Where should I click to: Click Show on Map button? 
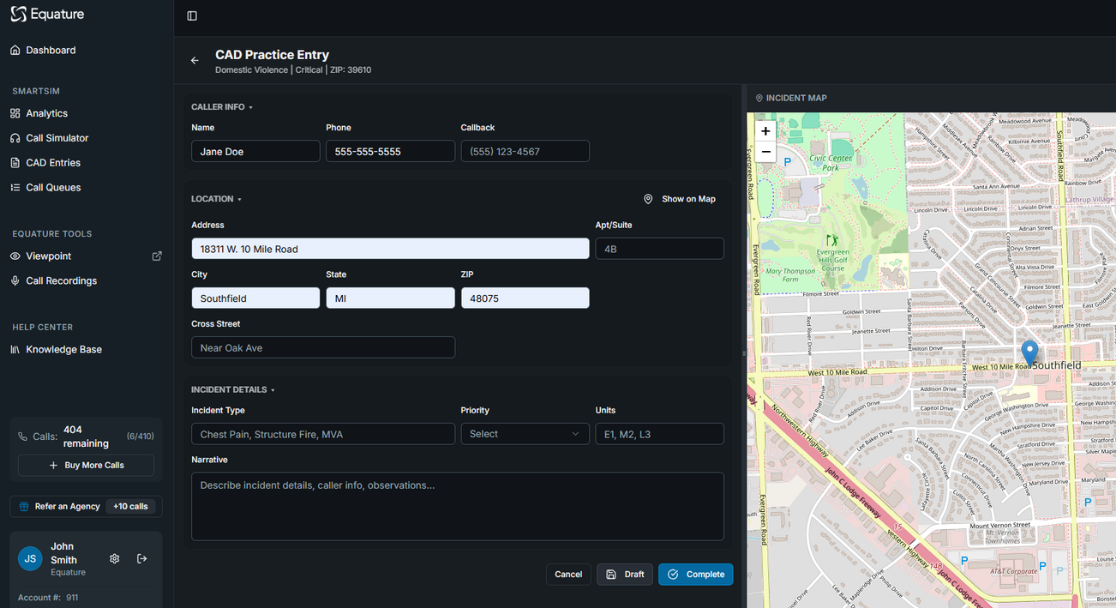(680, 199)
